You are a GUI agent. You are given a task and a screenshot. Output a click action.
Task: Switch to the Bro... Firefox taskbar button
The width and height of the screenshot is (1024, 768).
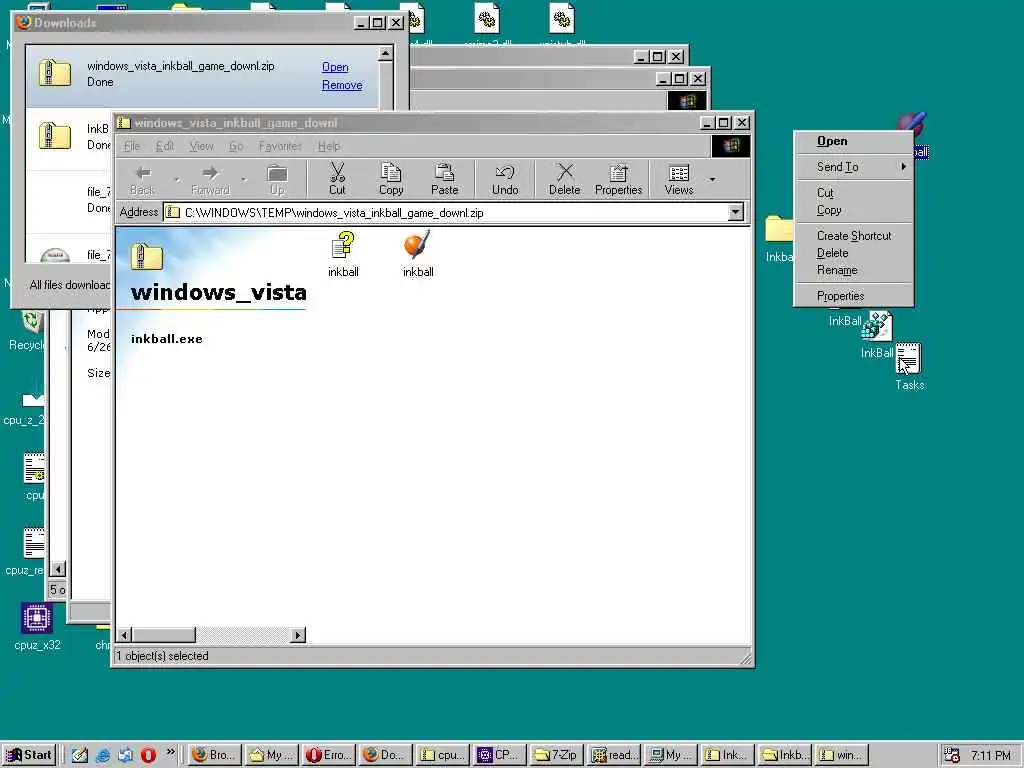point(215,755)
